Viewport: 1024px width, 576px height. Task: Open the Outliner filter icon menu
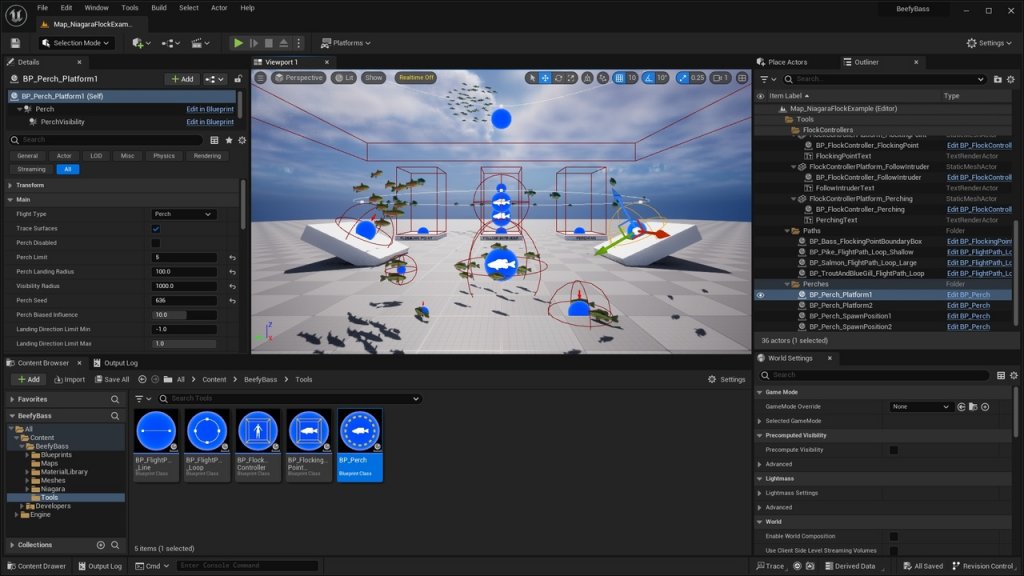click(x=767, y=79)
